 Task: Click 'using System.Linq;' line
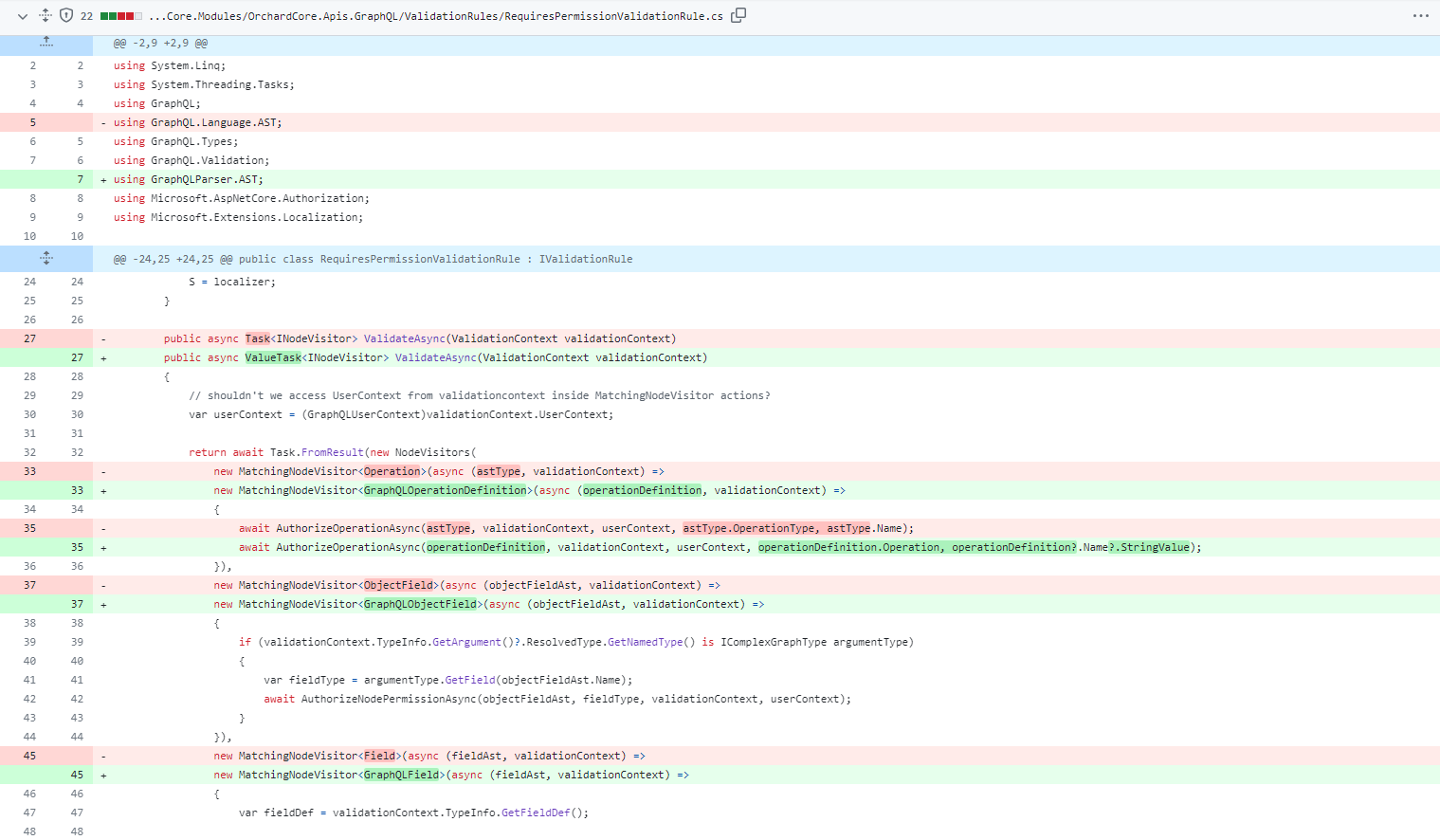[170, 65]
